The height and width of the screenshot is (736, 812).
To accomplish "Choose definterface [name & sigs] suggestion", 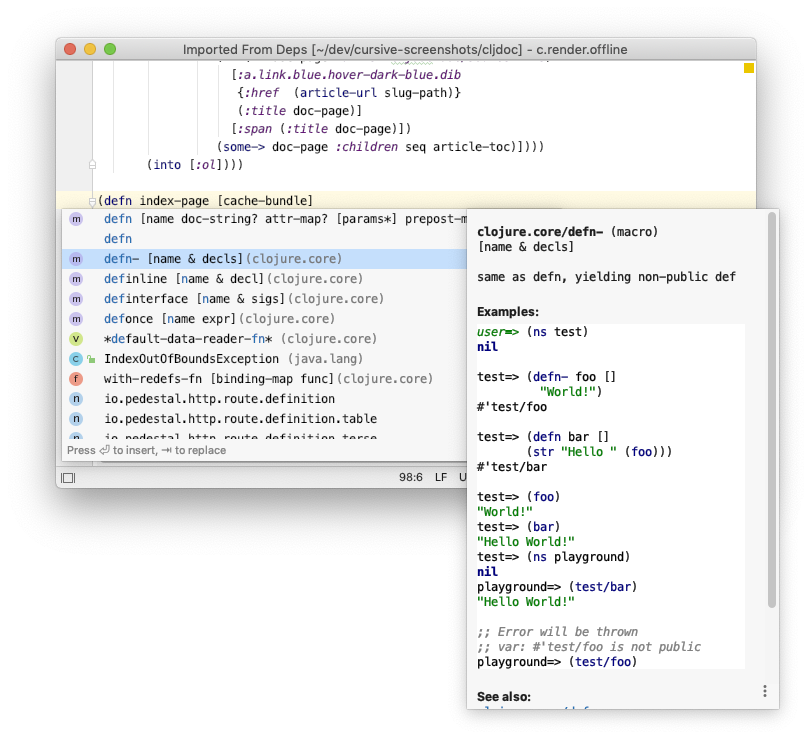I will (x=264, y=299).
